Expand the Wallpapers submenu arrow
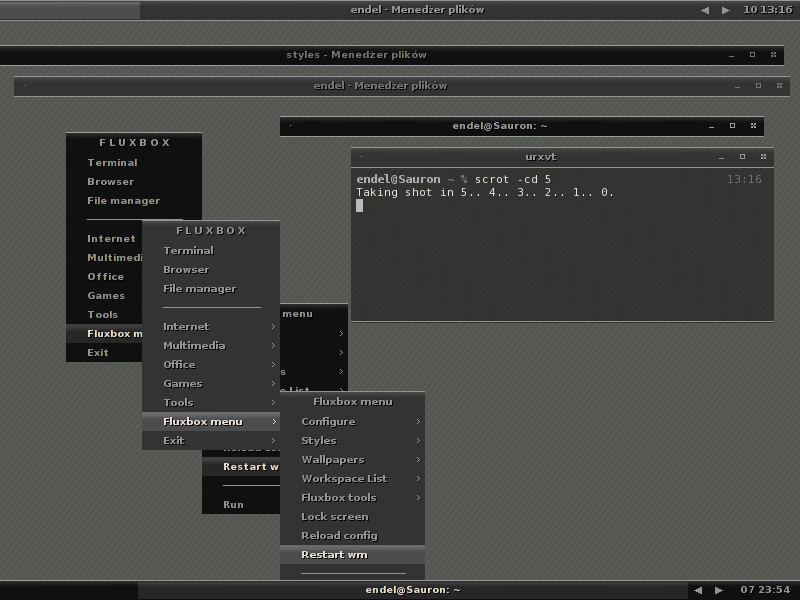 tap(418, 460)
